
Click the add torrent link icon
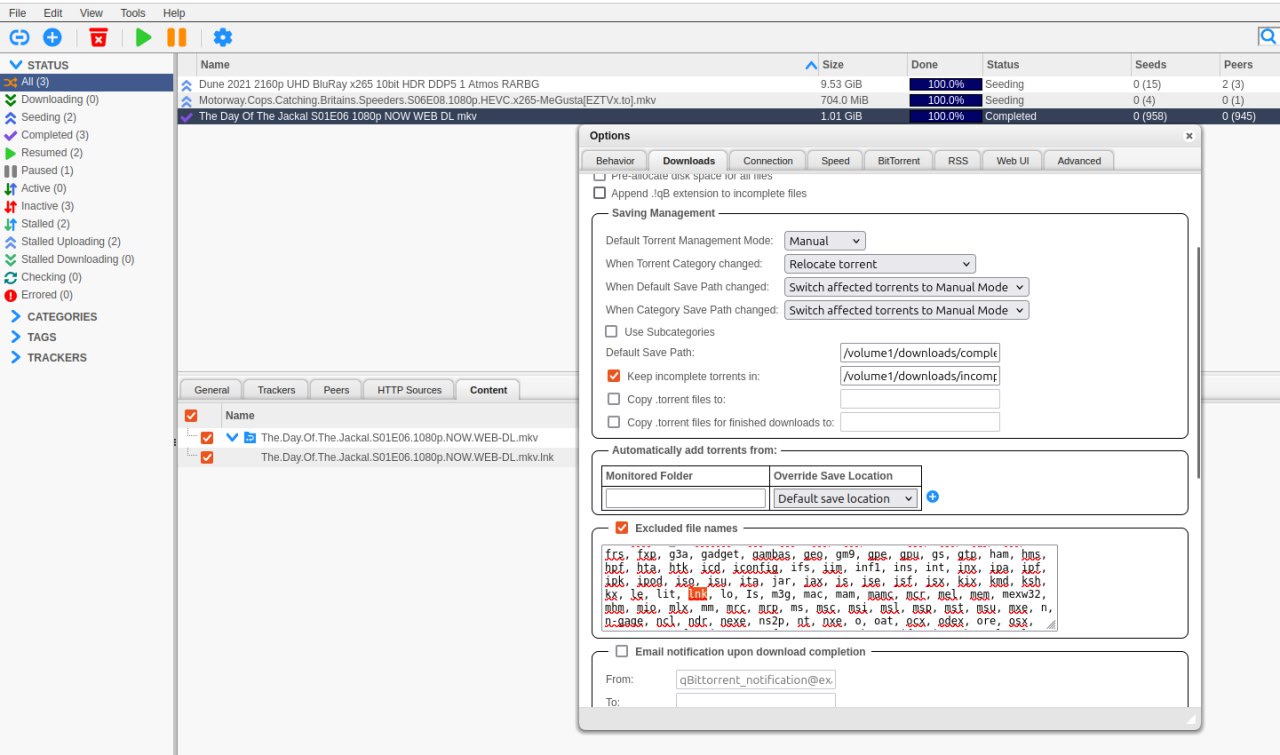click(x=19, y=37)
